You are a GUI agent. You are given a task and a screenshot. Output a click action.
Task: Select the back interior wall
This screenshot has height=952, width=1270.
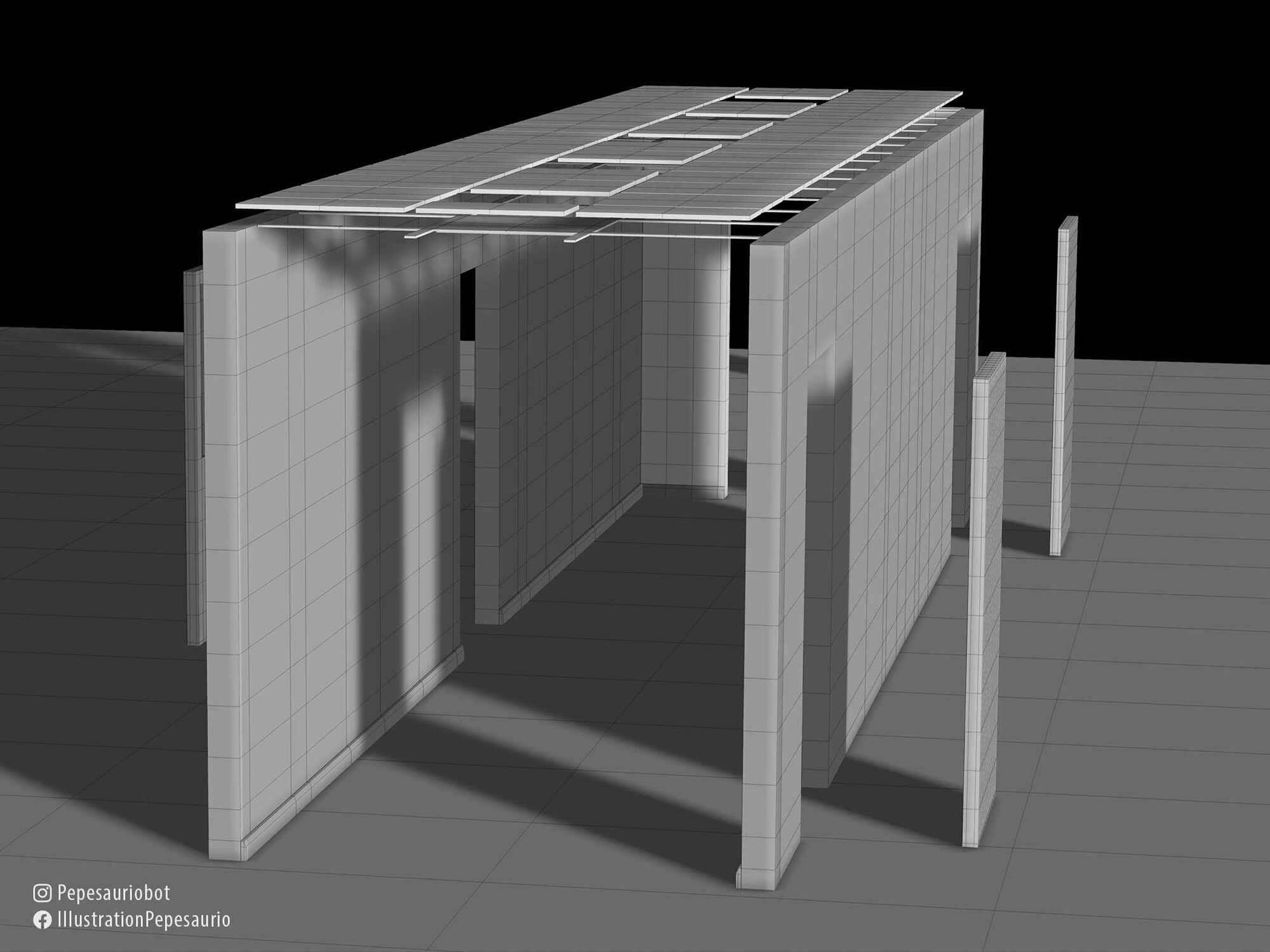click(x=683, y=368)
